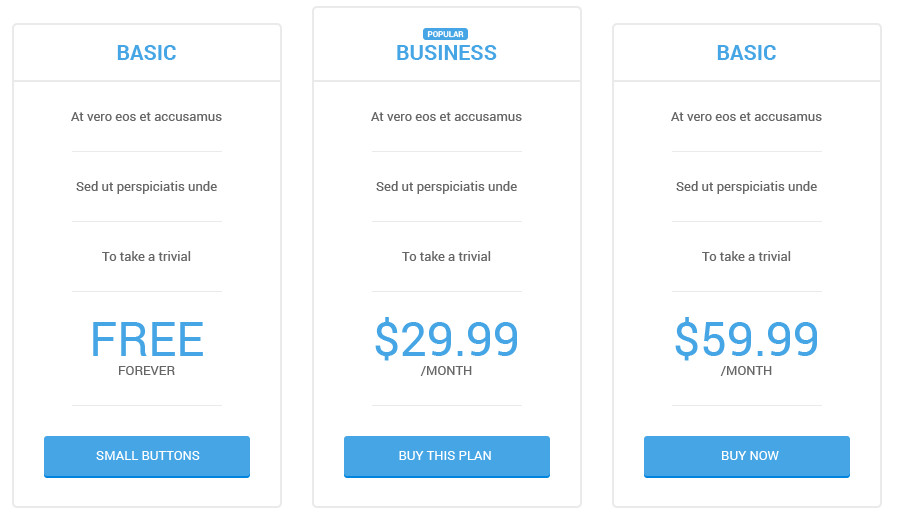Select the FREE price text
Screen dimensions: 898x520
147,340
